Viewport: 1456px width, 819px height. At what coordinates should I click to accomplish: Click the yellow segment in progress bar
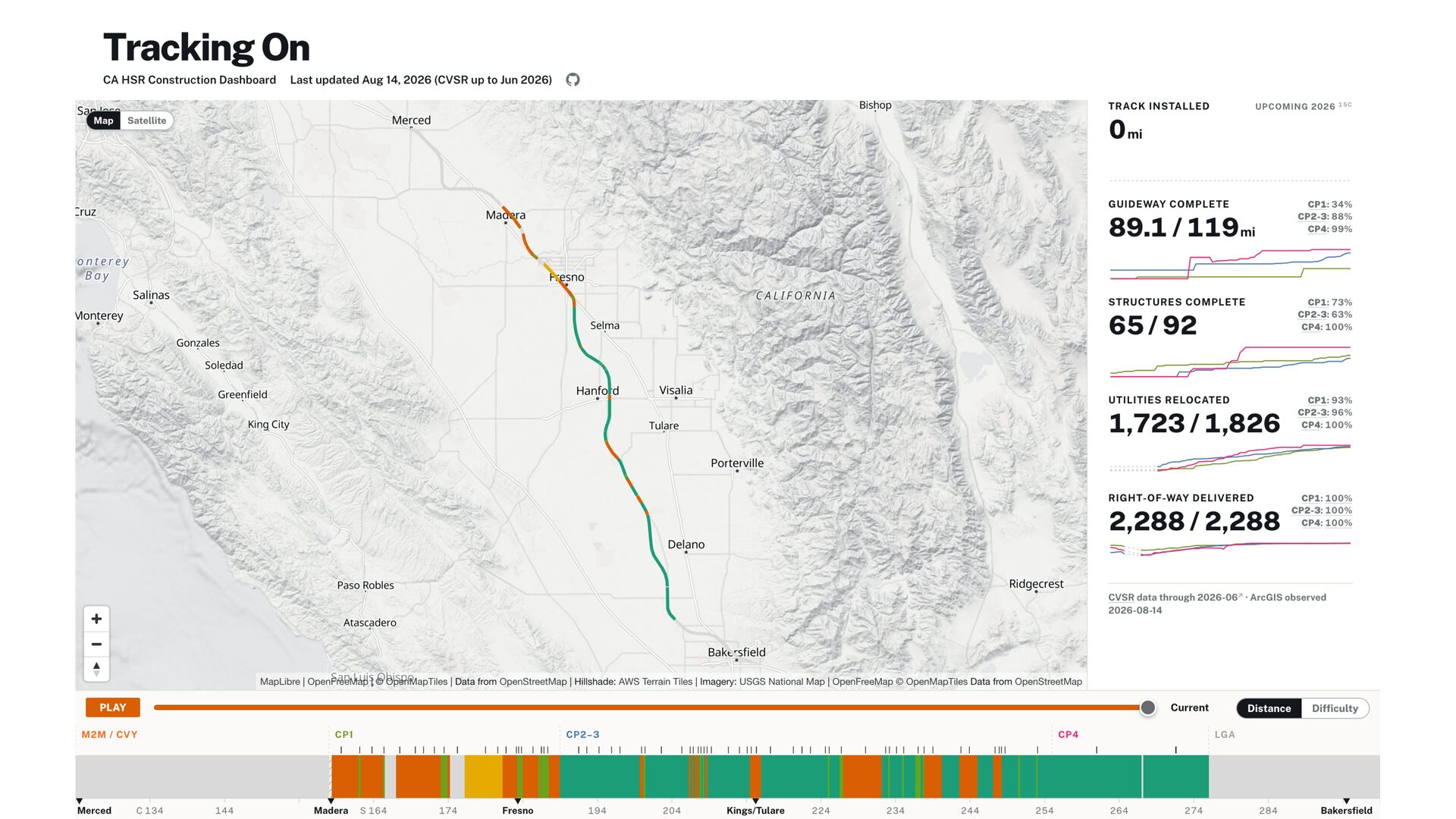point(483,777)
